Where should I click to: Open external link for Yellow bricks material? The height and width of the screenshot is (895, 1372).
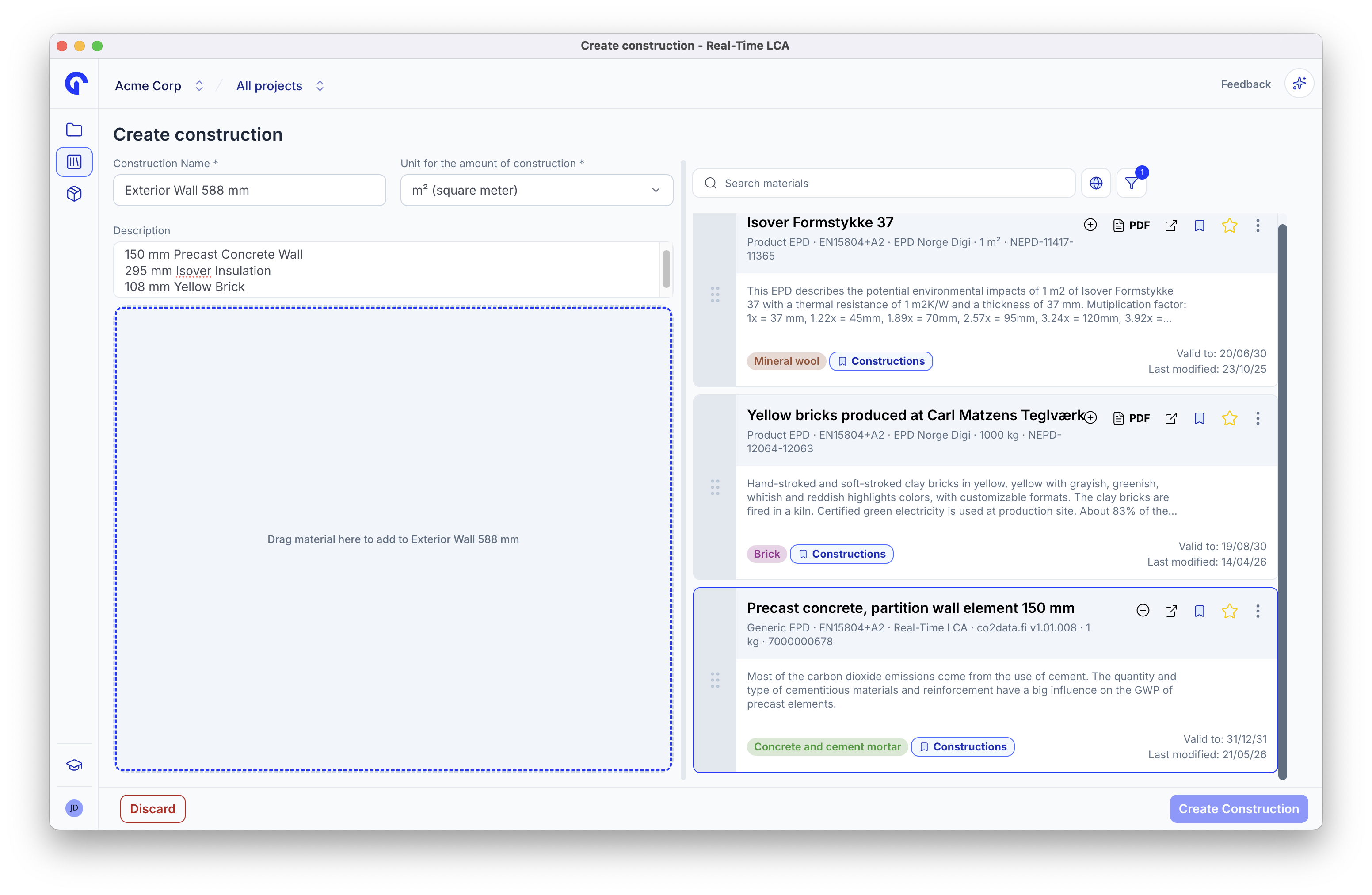(x=1171, y=417)
